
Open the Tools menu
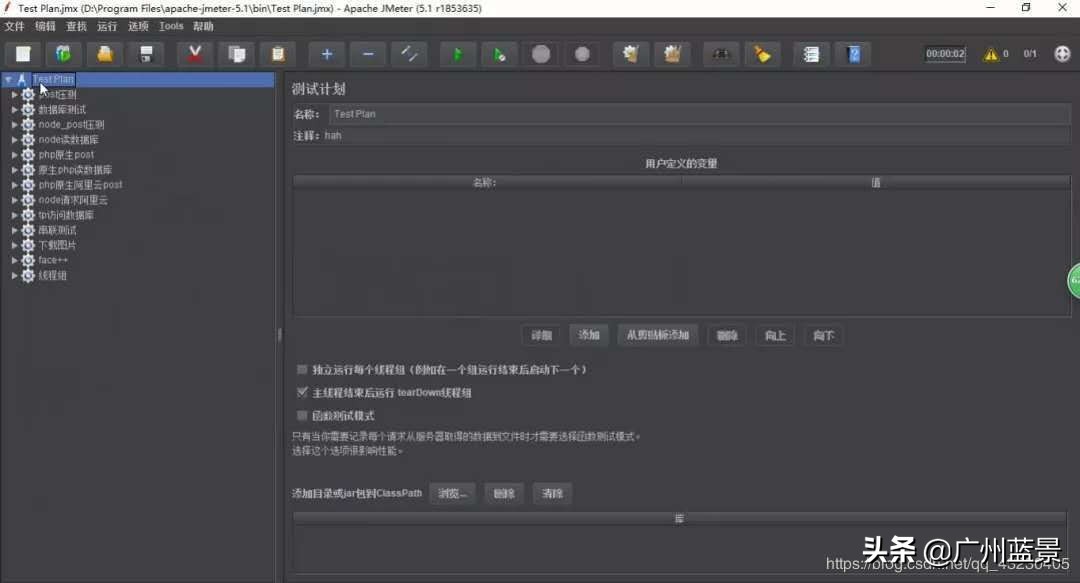tap(170, 26)
